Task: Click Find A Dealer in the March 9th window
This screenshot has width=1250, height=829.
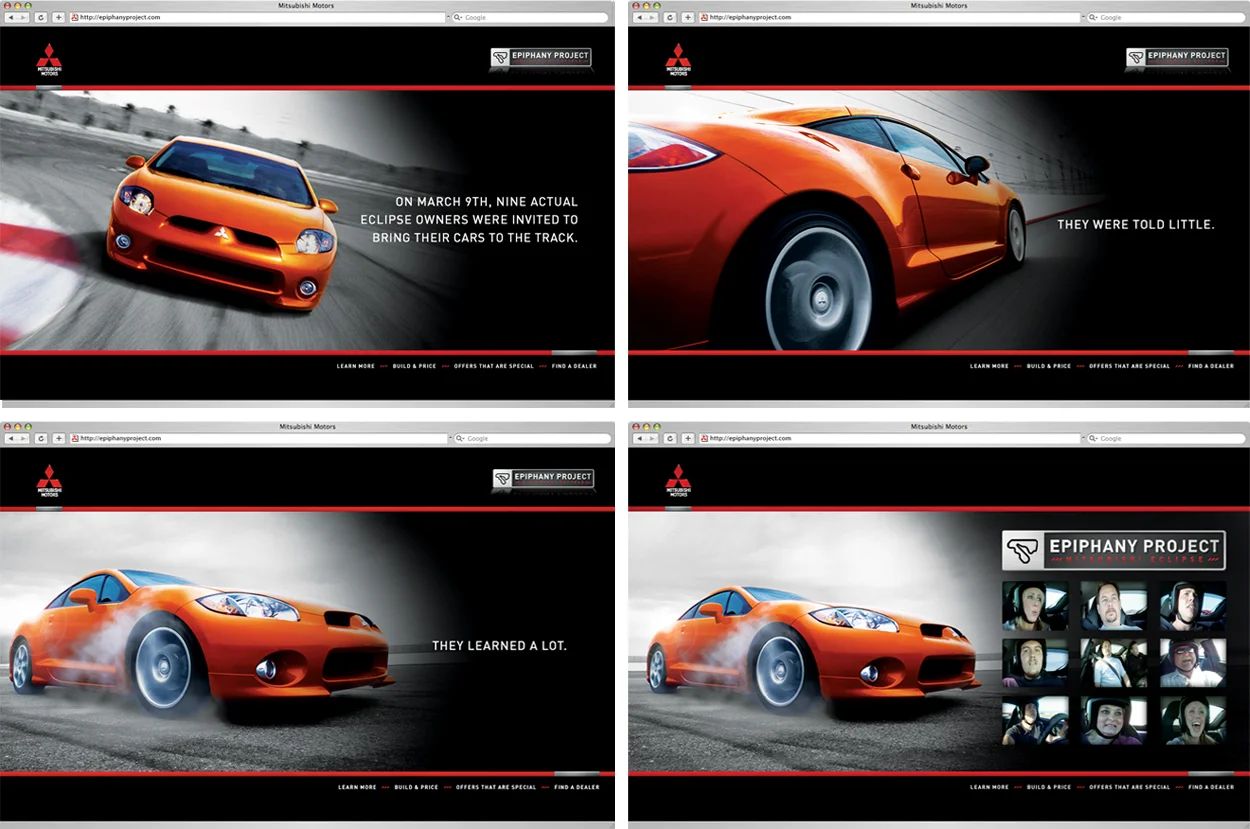Action: click(x=574, y=366)
